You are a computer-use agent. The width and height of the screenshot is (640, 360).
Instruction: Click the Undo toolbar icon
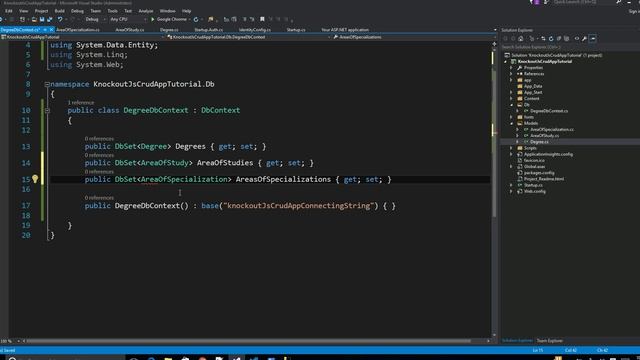[x=60, y=19]
